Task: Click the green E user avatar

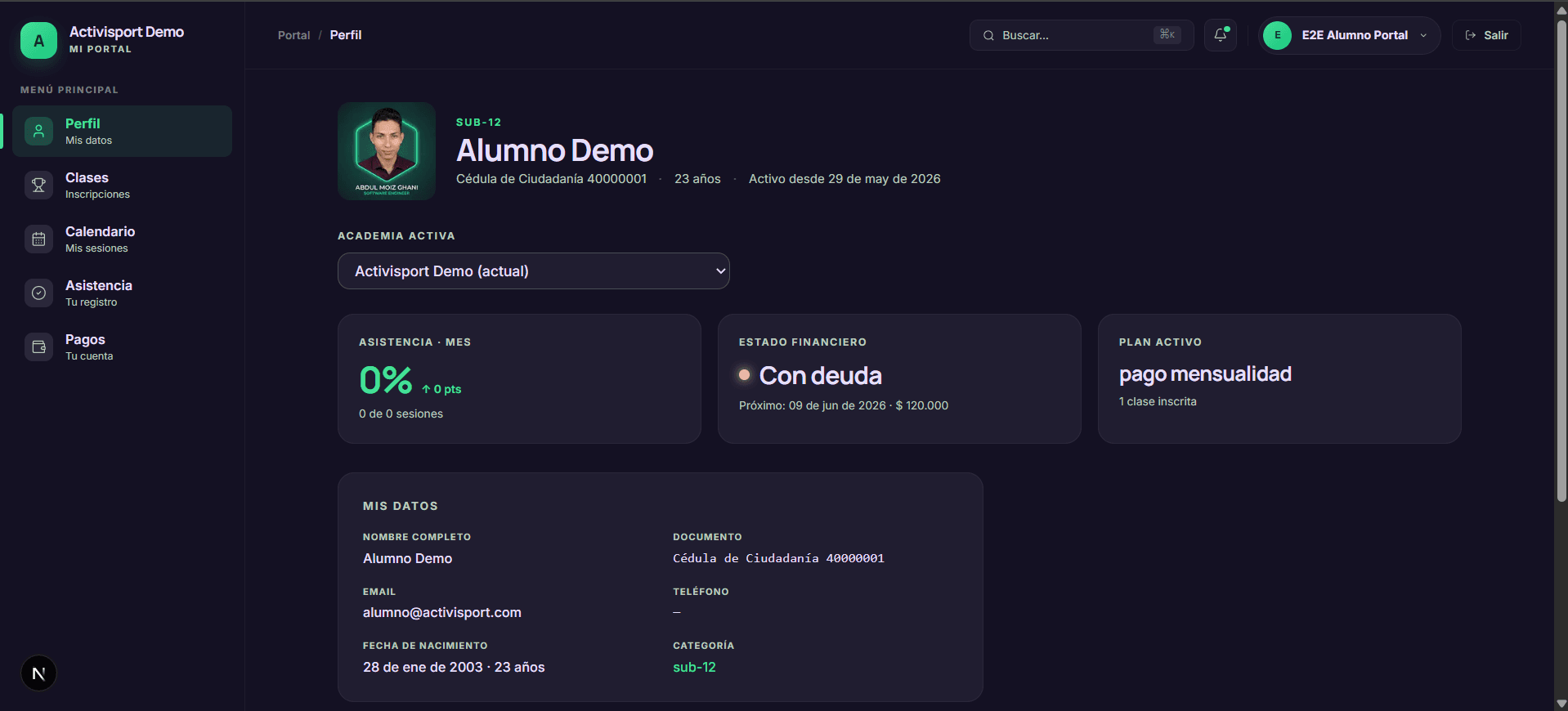Action: (1277, 35)
